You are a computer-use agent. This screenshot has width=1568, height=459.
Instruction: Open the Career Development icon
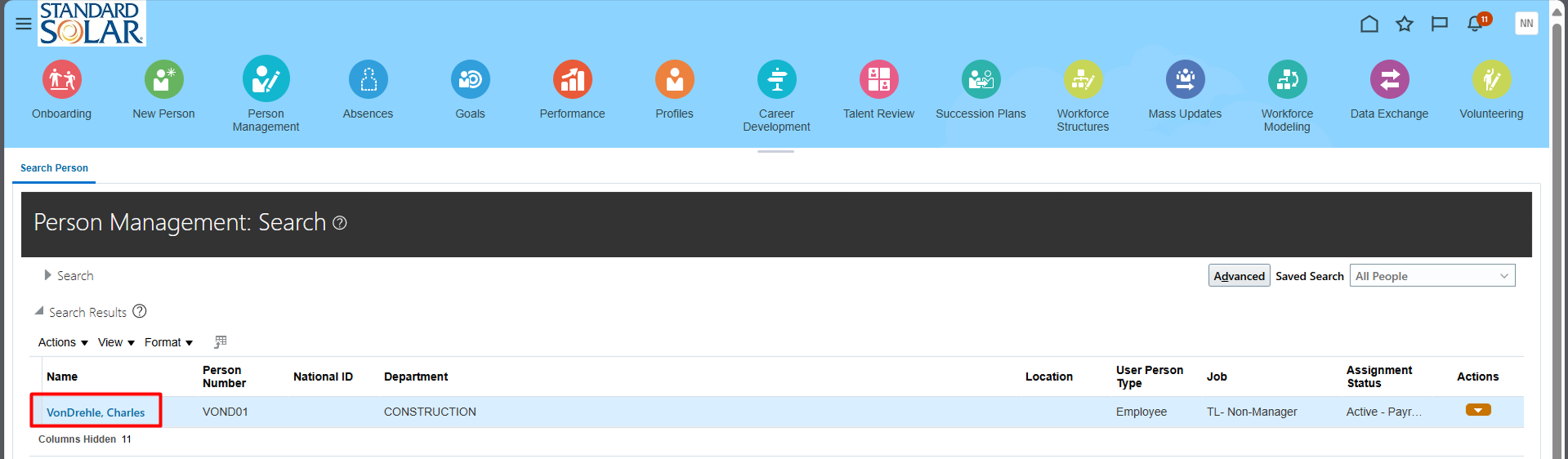(x=777, y=79)
